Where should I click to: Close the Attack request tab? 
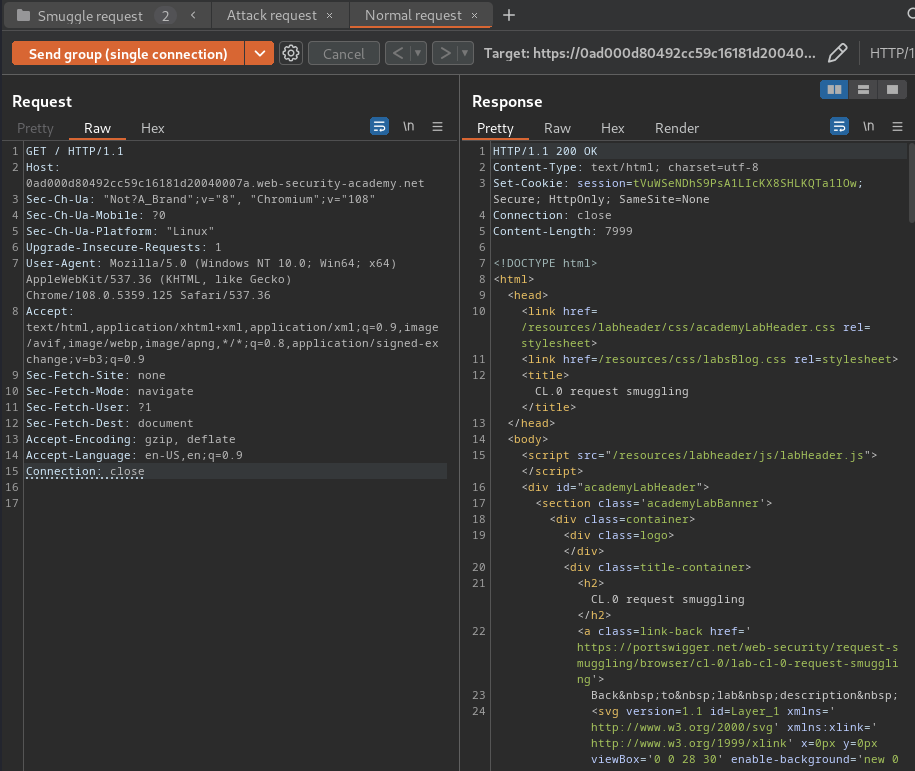click(330, 16)
